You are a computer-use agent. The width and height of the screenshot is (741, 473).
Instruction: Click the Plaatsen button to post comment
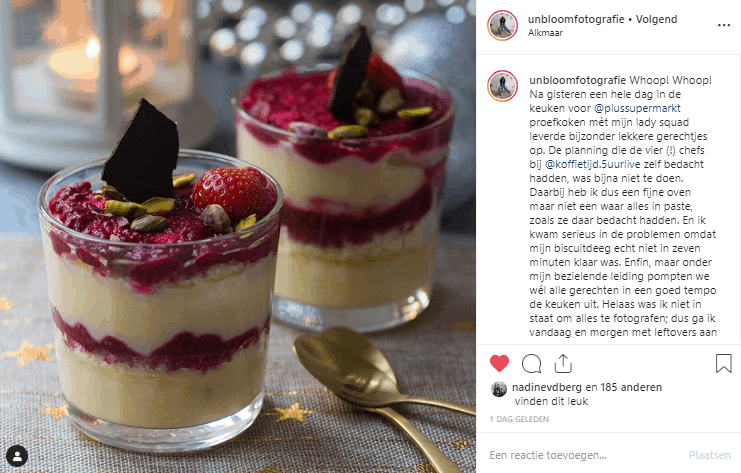pyautogui.click(x=709, y=455)
